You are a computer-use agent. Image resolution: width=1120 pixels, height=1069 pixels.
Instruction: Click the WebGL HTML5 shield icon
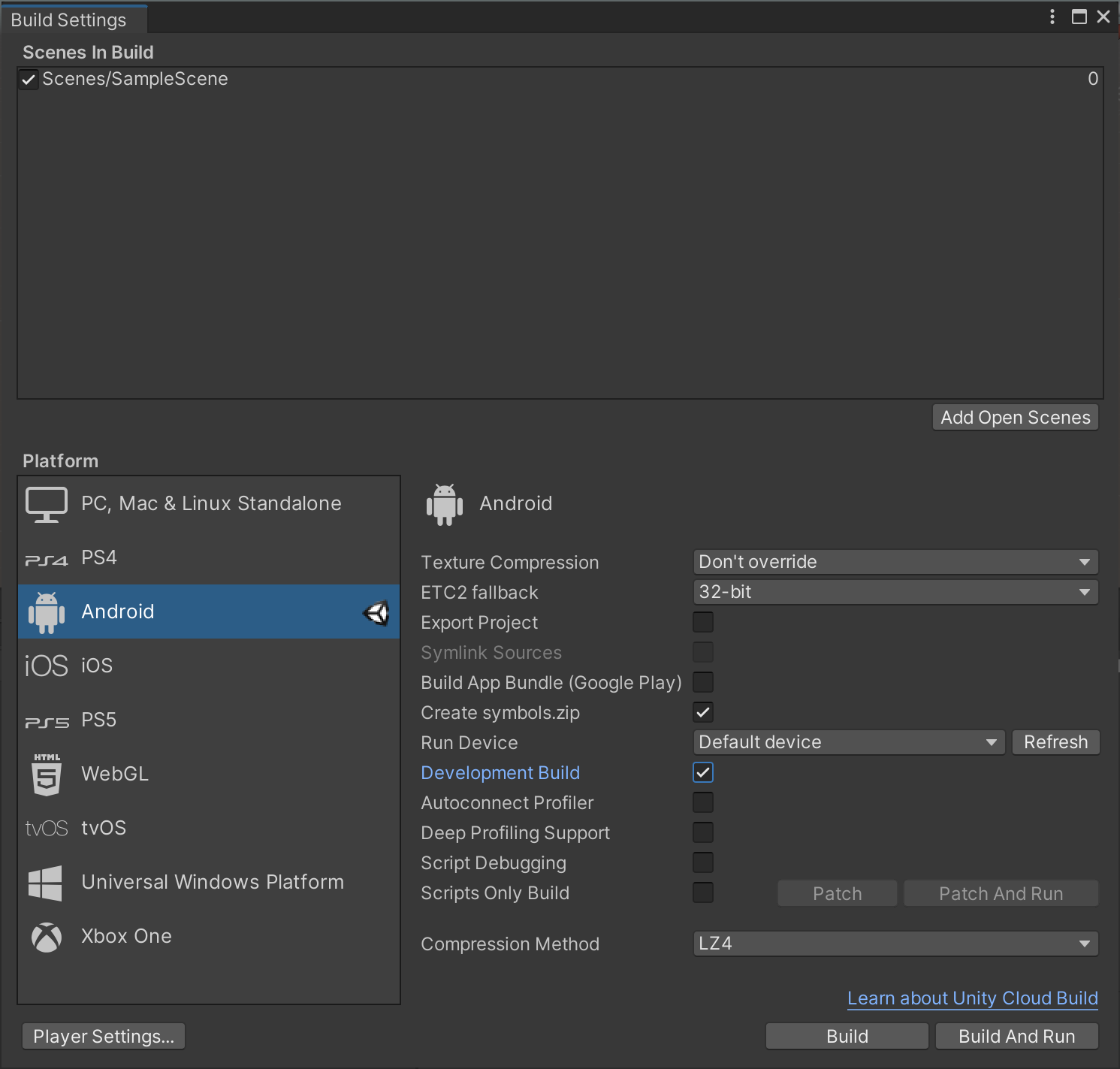(x=47, y=775)
